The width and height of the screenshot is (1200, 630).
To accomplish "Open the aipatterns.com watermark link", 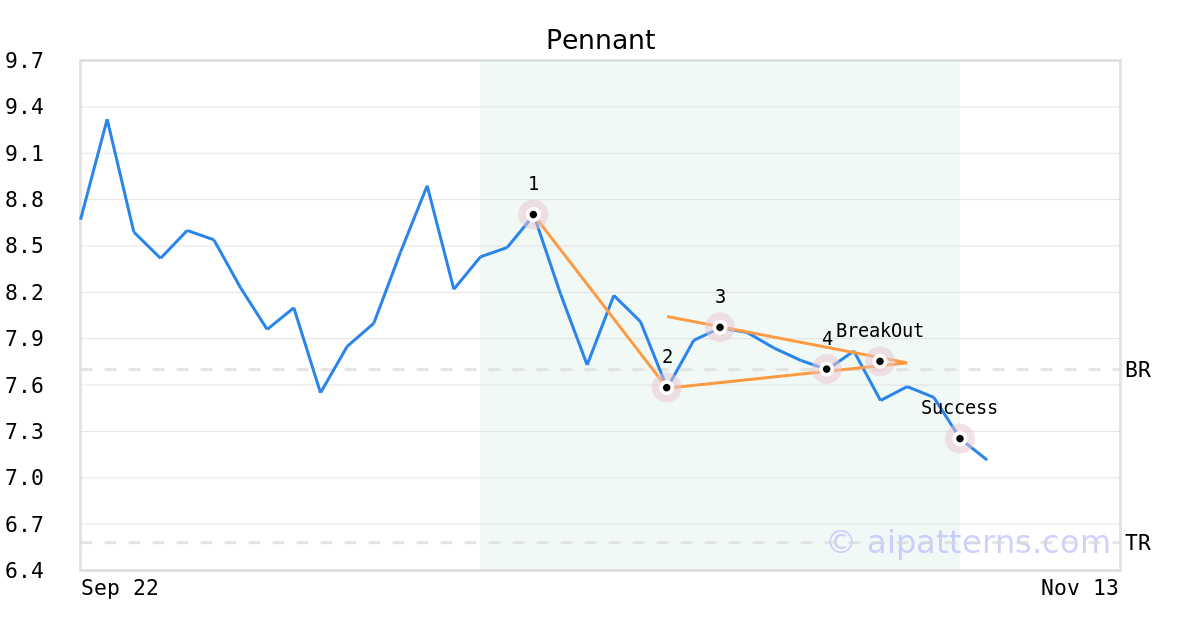I will coord(969,542).
